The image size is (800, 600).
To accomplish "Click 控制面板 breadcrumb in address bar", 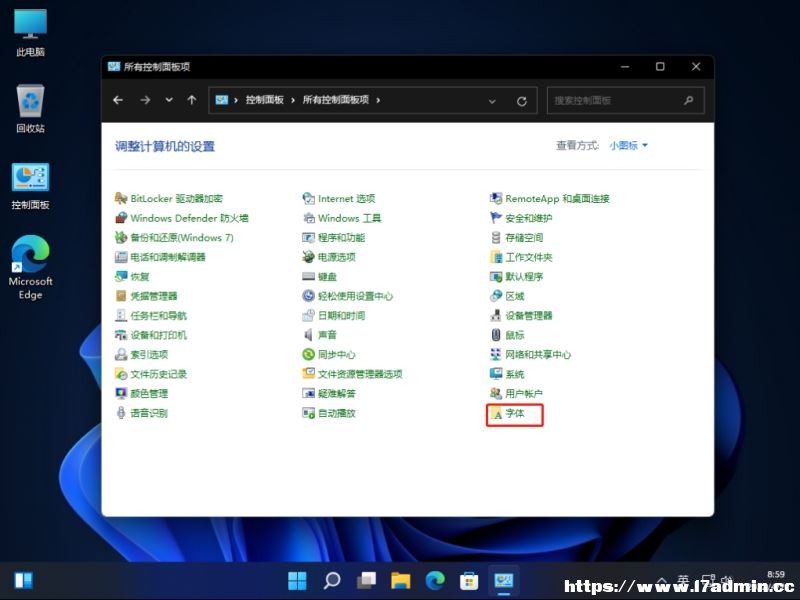I will click(x=265, y=100).
